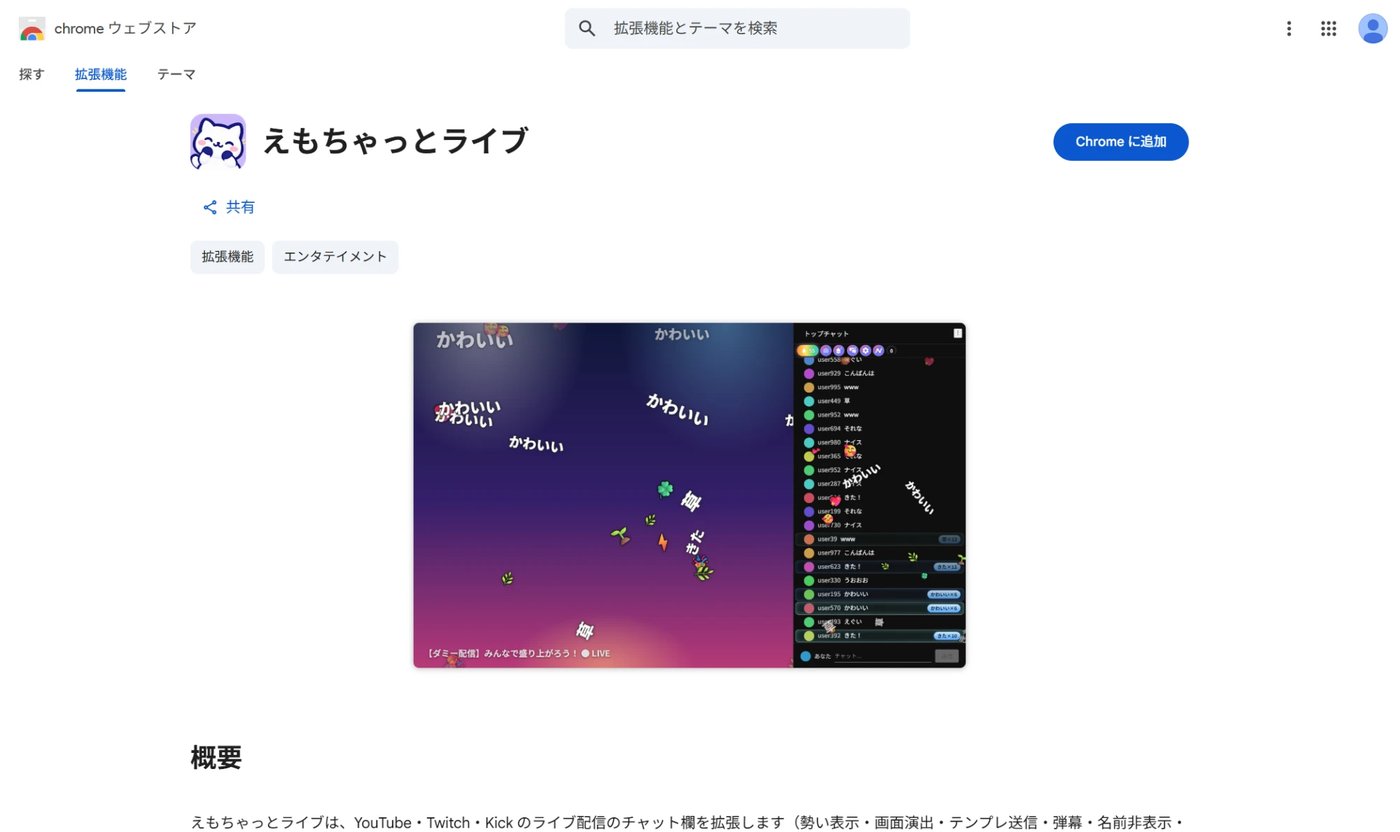This screenshot has width=1400, height=832.
Task: Click the Chrome に追加 button
Action: click(x=1120, y=142)
